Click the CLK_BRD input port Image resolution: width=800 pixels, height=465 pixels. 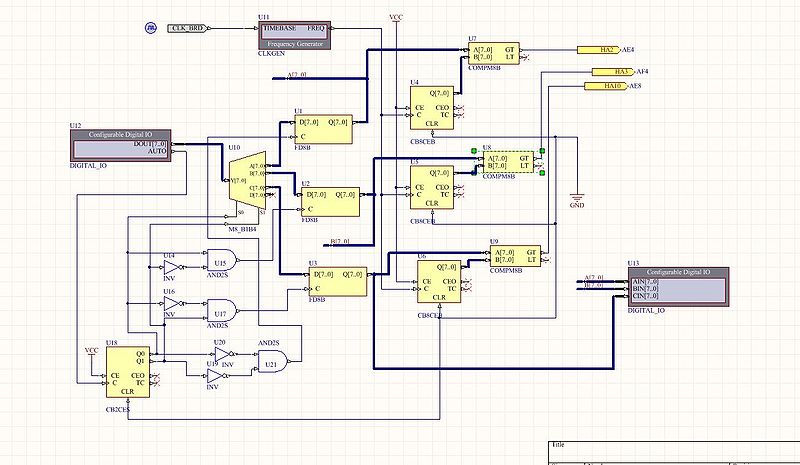click(186, 29)
